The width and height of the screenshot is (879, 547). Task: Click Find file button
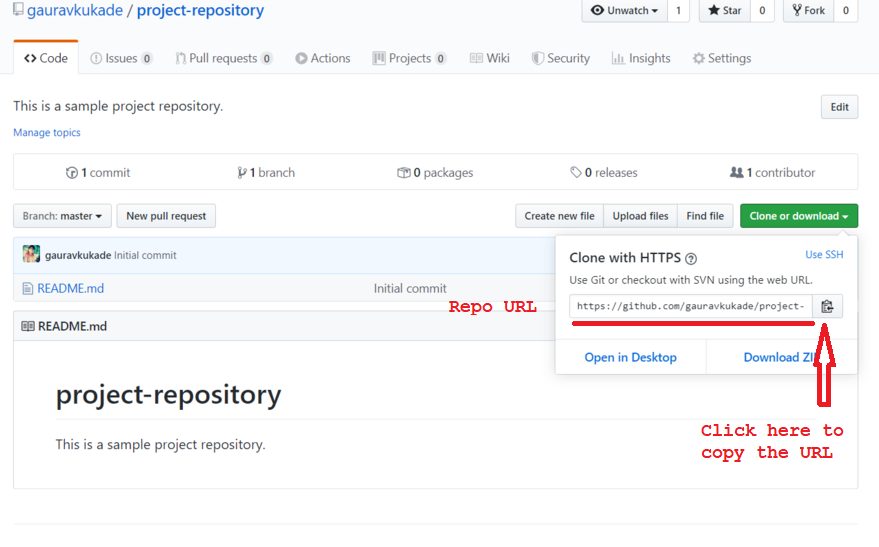705,216
